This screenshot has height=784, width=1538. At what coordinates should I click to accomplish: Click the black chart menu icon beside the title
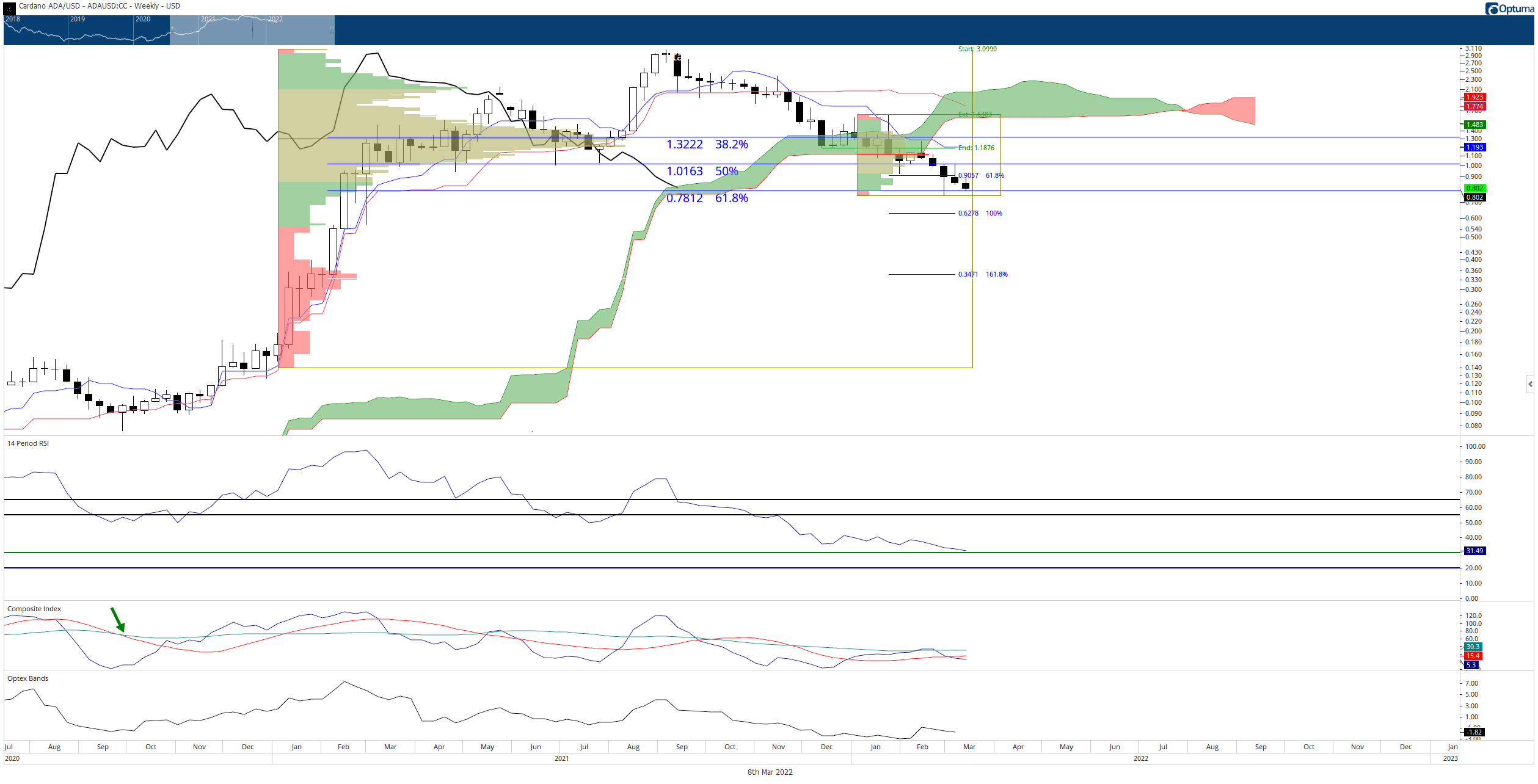click(9, 8)
